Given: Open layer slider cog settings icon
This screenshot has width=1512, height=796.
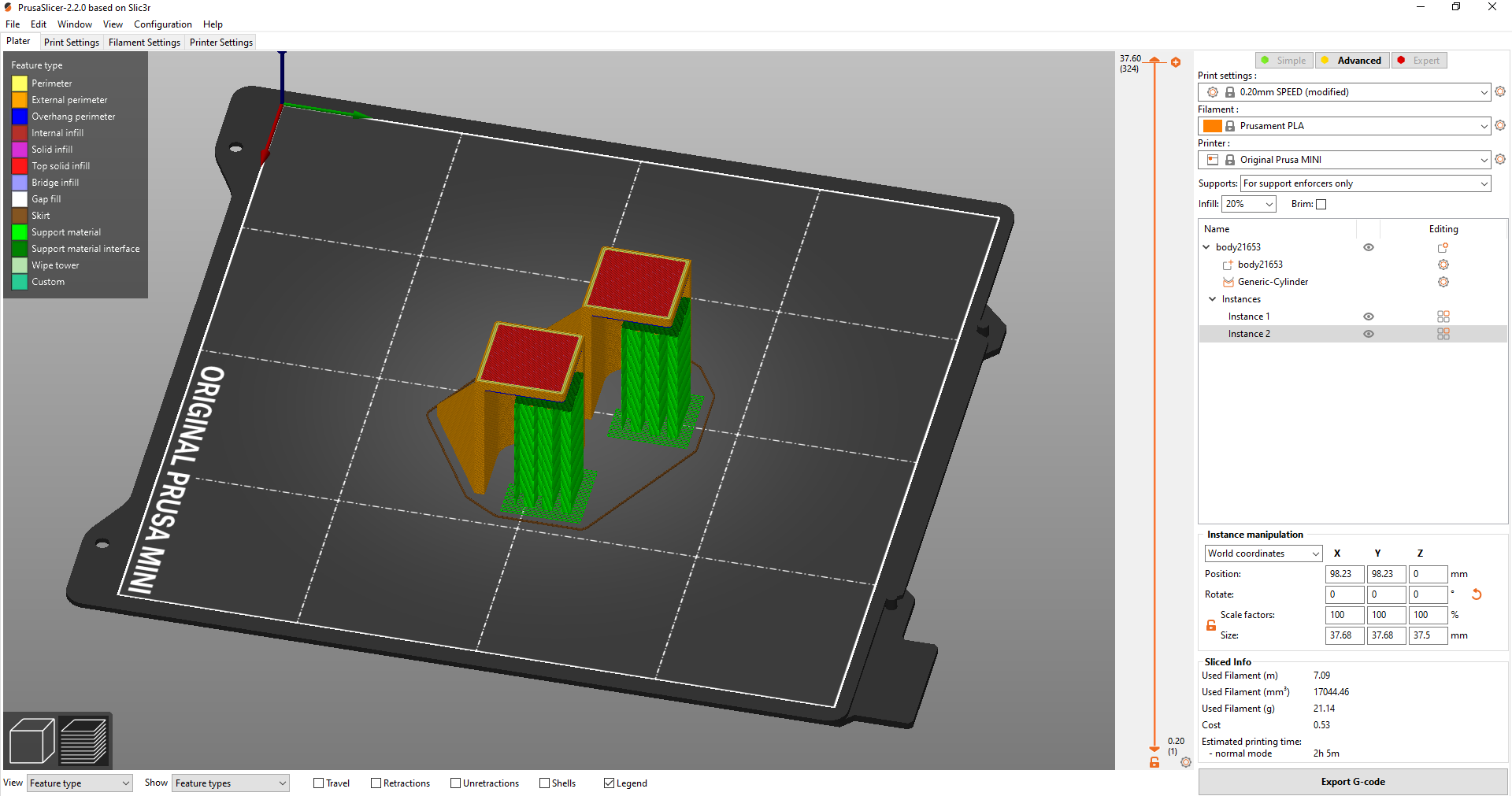Looking at the screenshot, I should (1186, 762).
